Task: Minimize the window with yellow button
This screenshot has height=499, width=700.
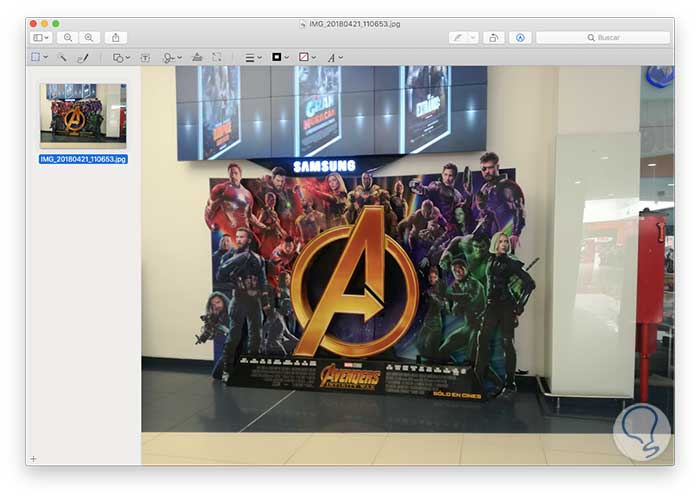Action: coord(44,24)
